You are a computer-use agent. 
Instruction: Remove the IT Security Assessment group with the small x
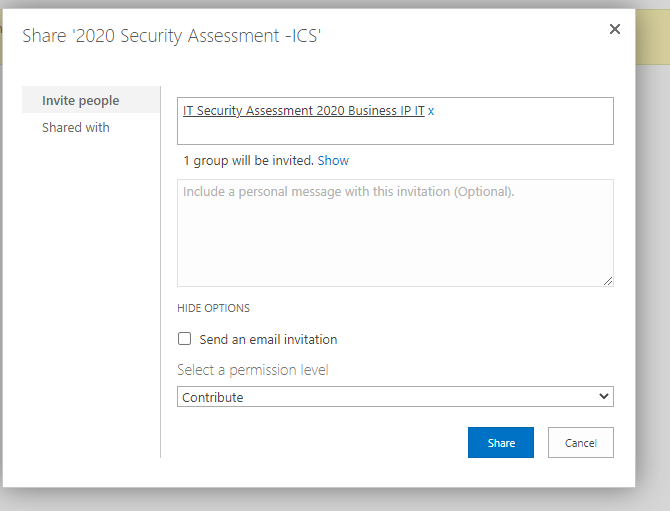(x=431, y=111)
